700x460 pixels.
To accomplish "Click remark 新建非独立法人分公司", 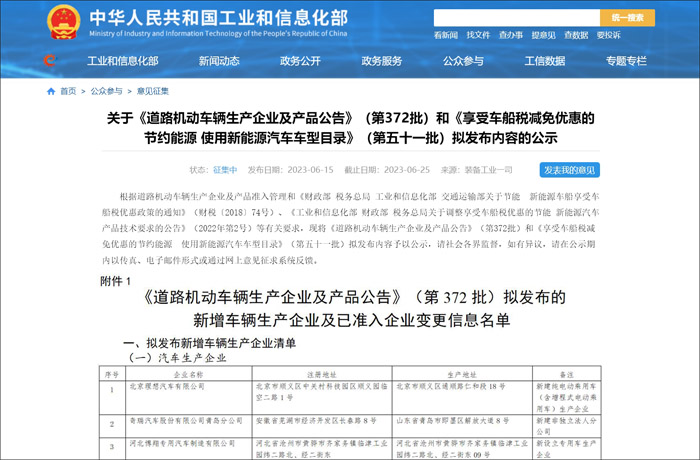I will (x=566, y=426).
